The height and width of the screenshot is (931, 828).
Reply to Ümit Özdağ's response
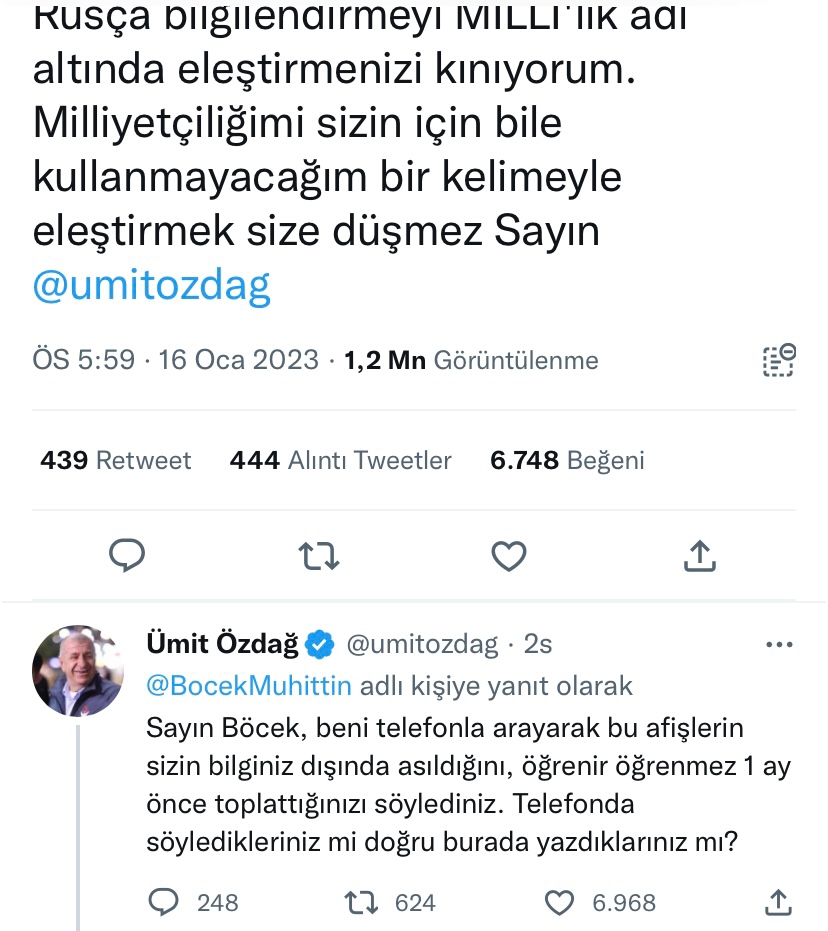click(163, 902)
